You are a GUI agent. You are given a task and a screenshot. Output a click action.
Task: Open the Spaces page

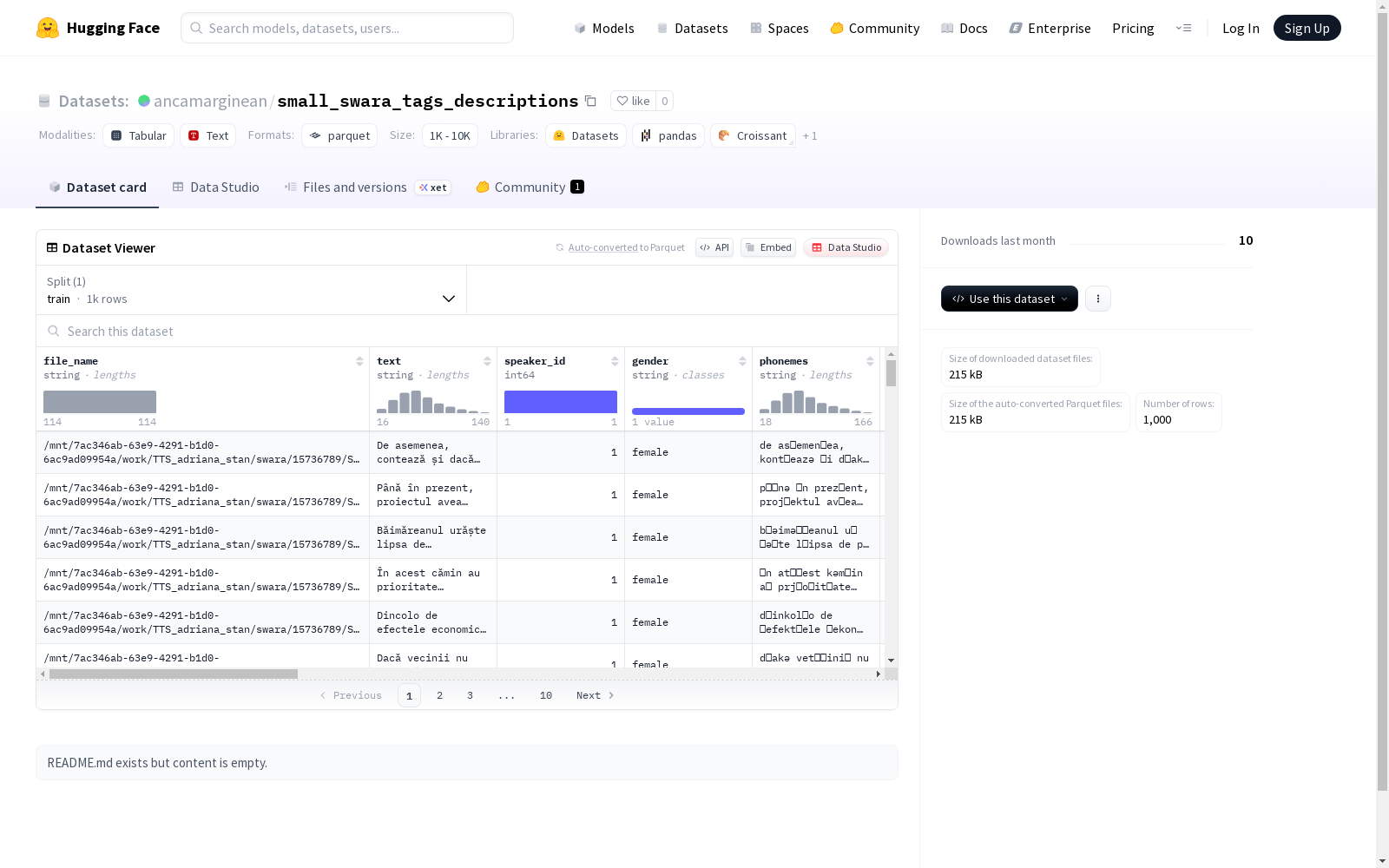pyautogui.click(x=780, y=28)
